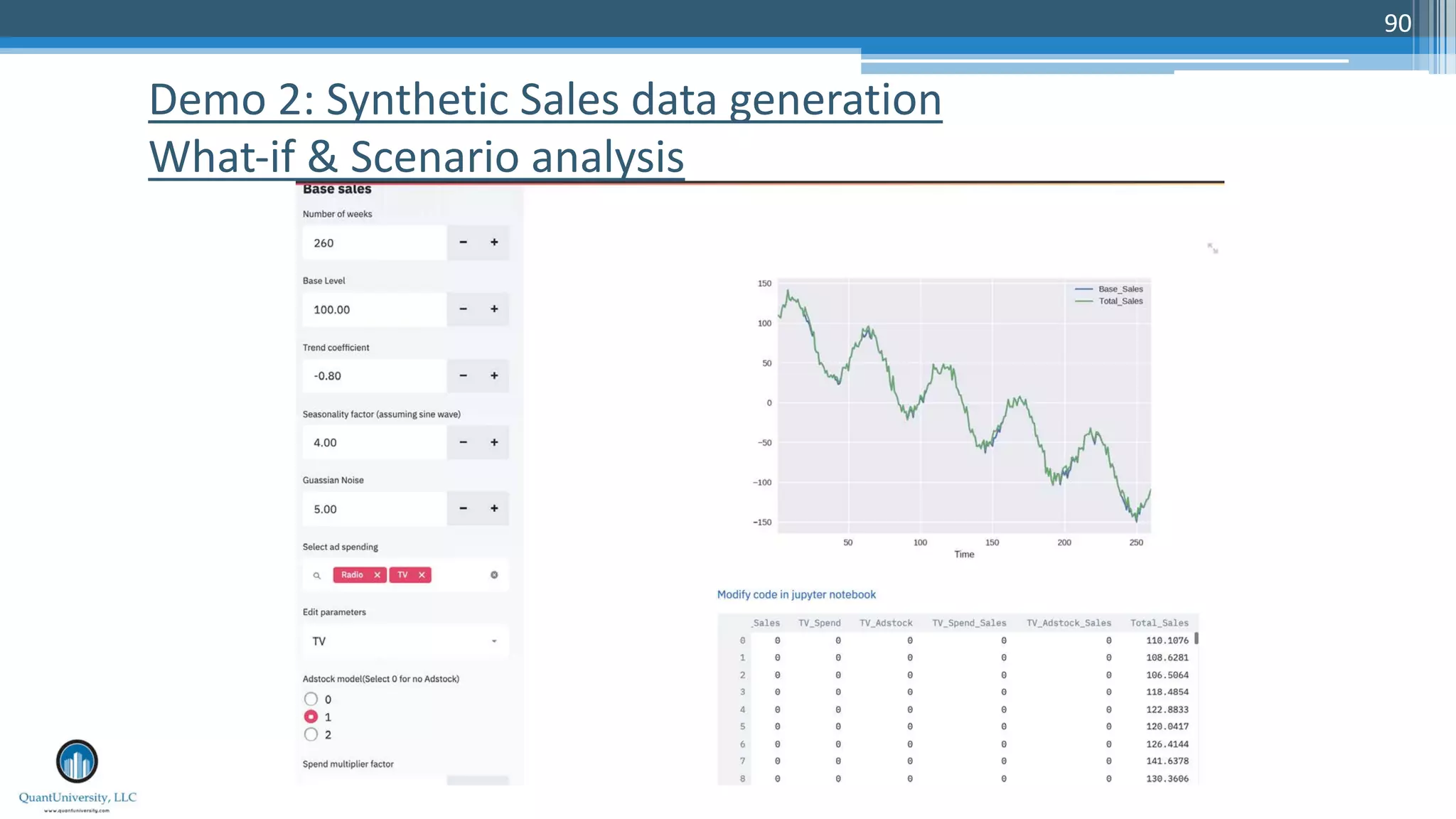
Task: Select the Total_Sales cell 120.0417
Action: 1167,727
